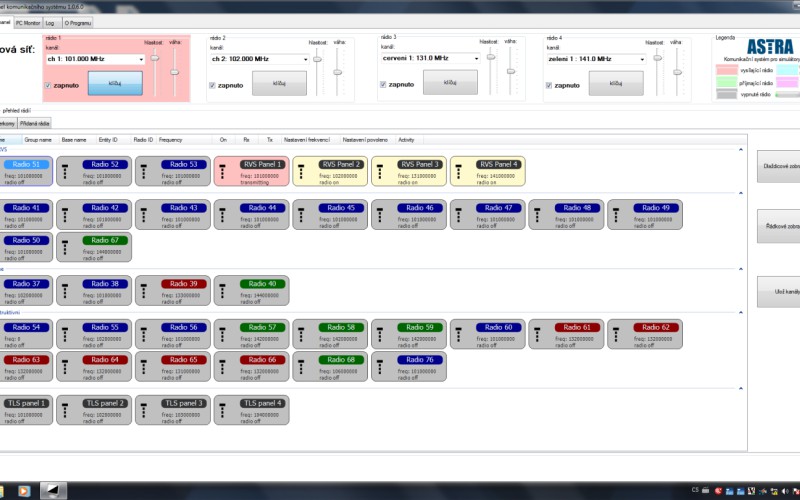Click the Frequency column header

(170, 140)
